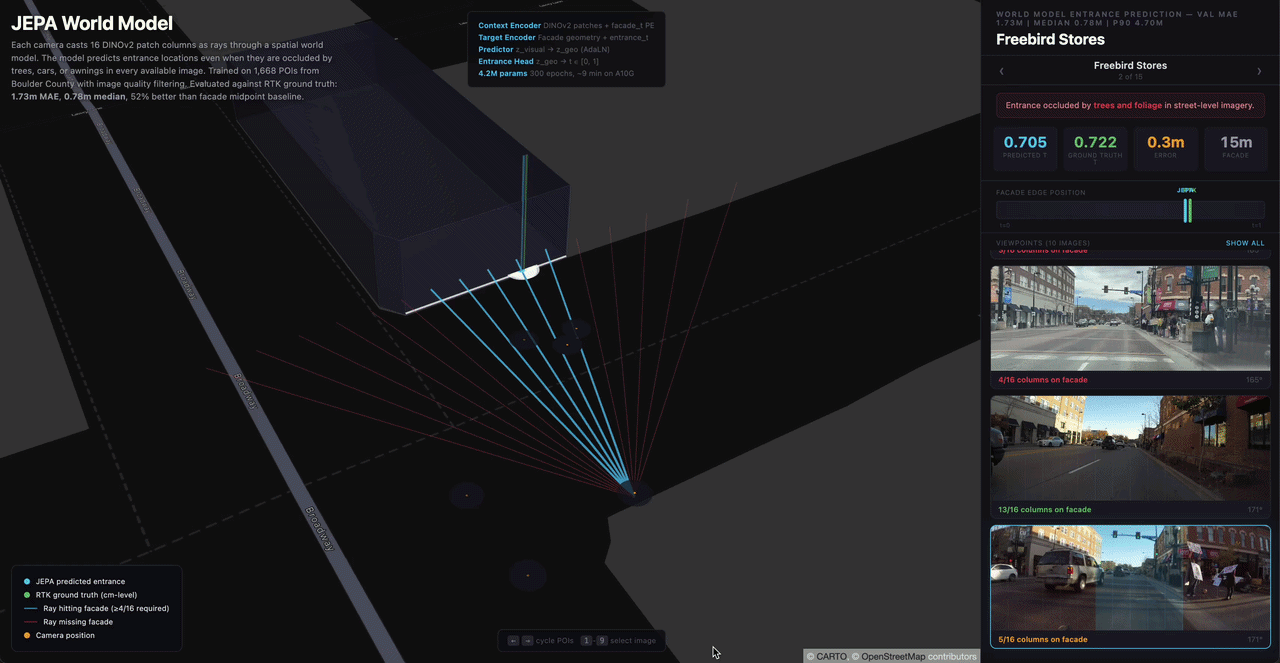Click the entrance marker on the building facade

coord(523,271)
